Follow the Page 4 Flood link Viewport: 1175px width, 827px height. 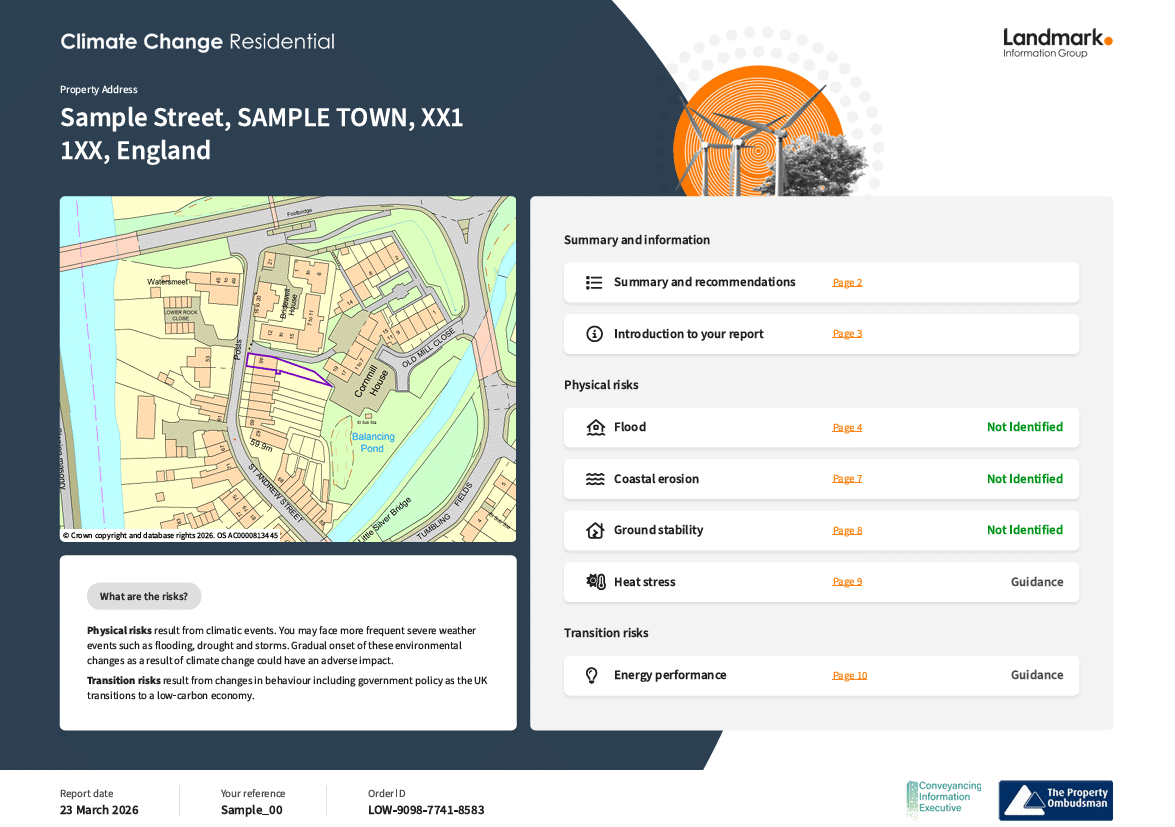pos(847,428)
